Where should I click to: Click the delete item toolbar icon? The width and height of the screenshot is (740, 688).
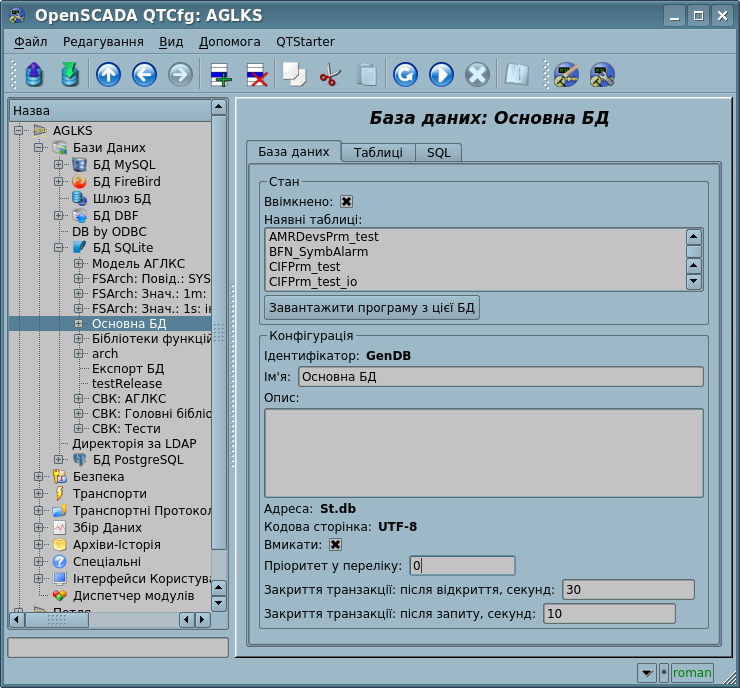[256, 74]
